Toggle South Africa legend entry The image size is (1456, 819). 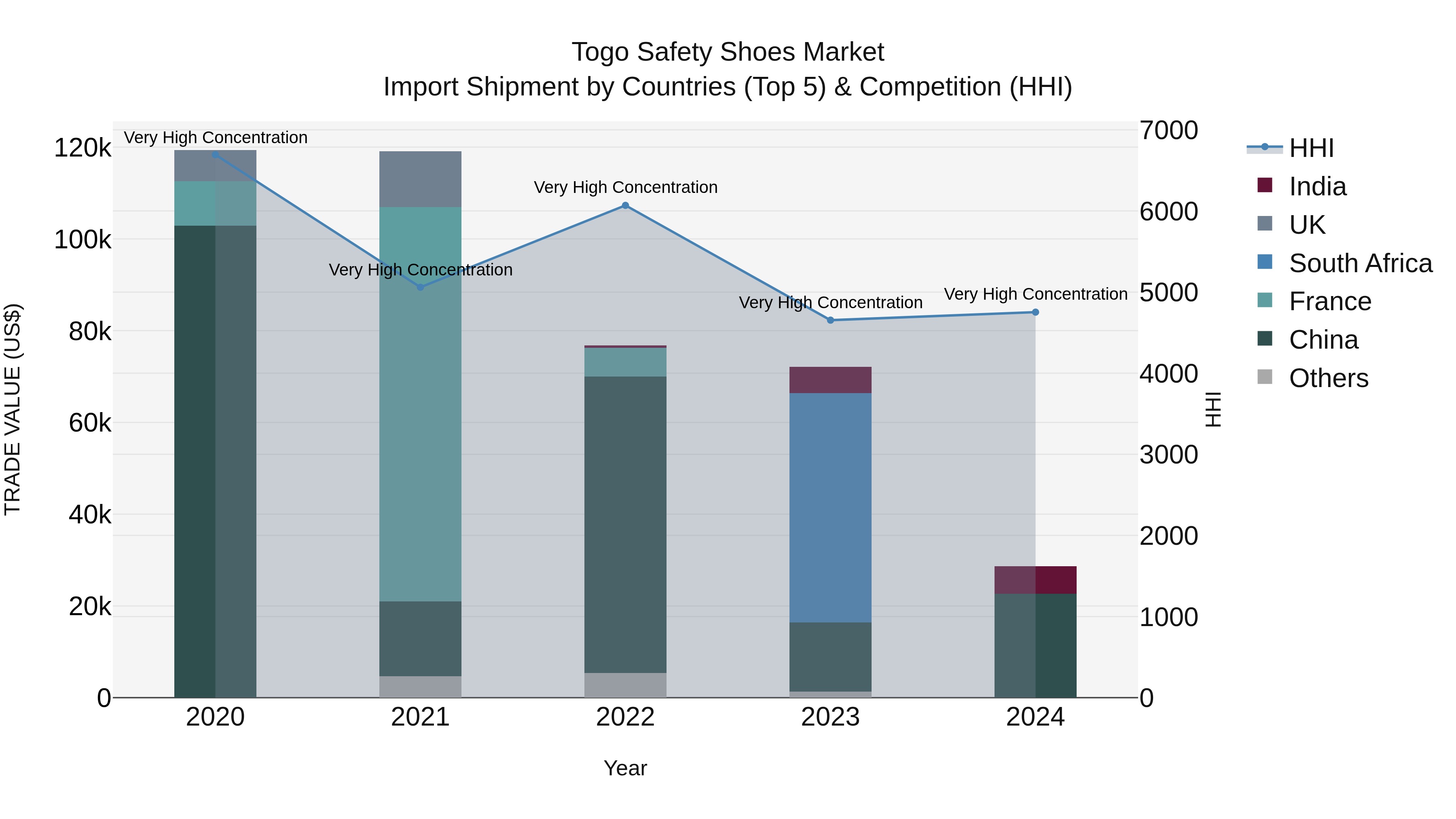coord(1345,263)
